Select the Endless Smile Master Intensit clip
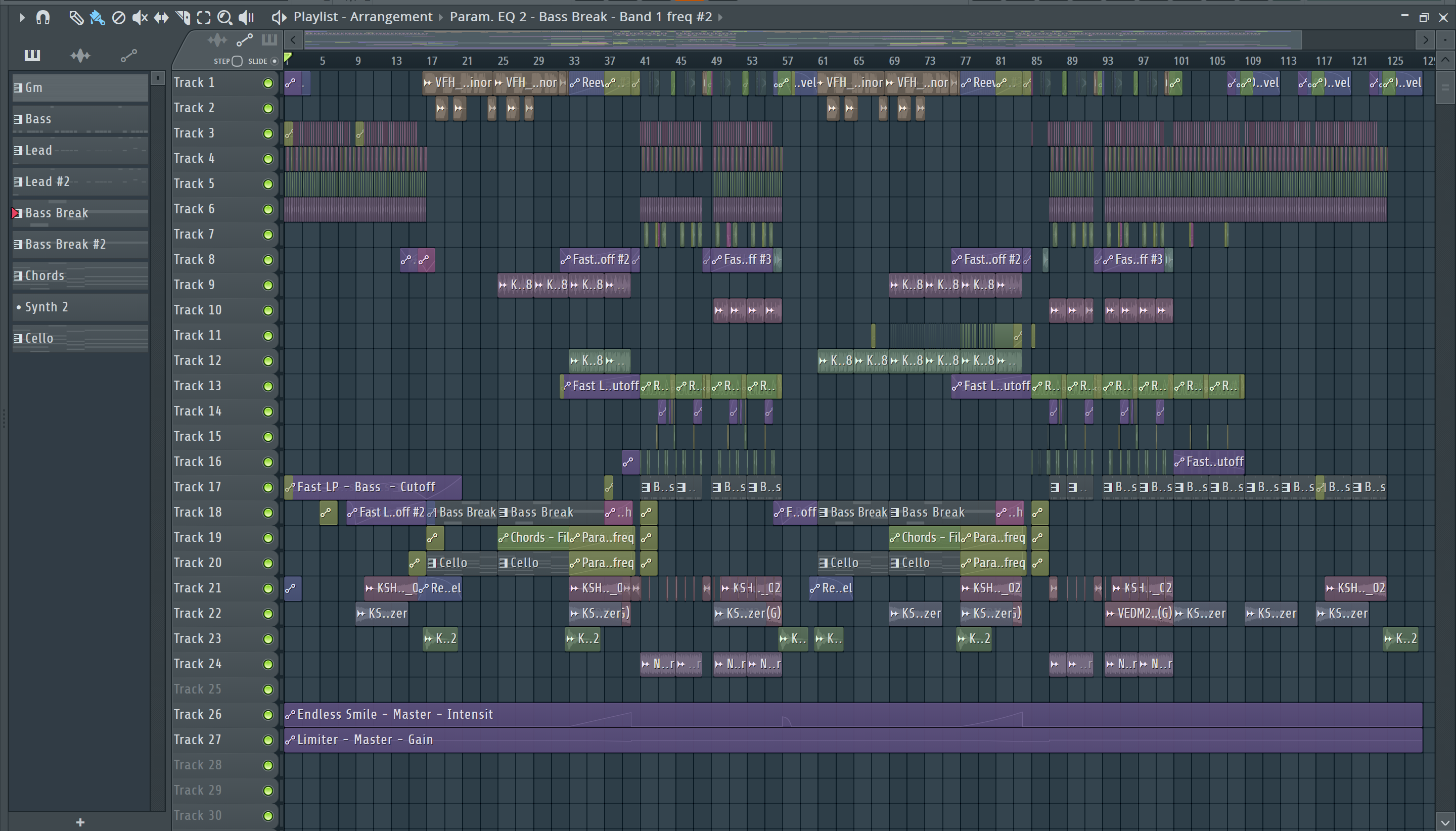 (853, 715)
